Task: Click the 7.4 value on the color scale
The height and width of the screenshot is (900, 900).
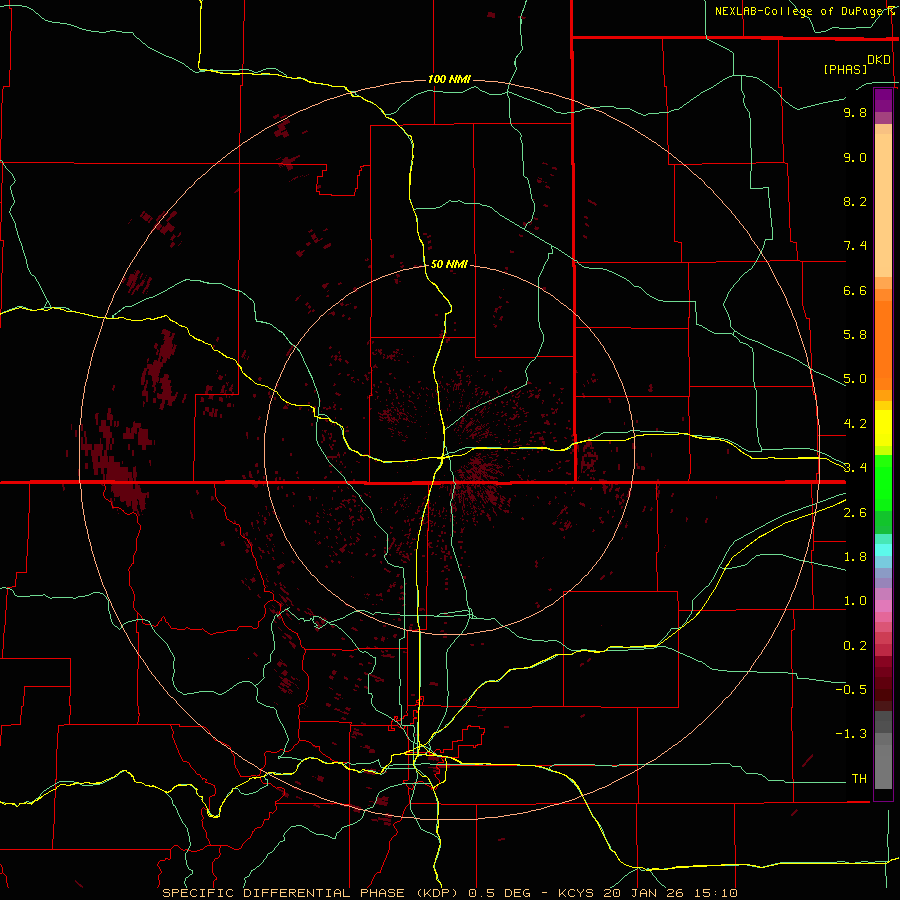Action: tap(855, 246)
